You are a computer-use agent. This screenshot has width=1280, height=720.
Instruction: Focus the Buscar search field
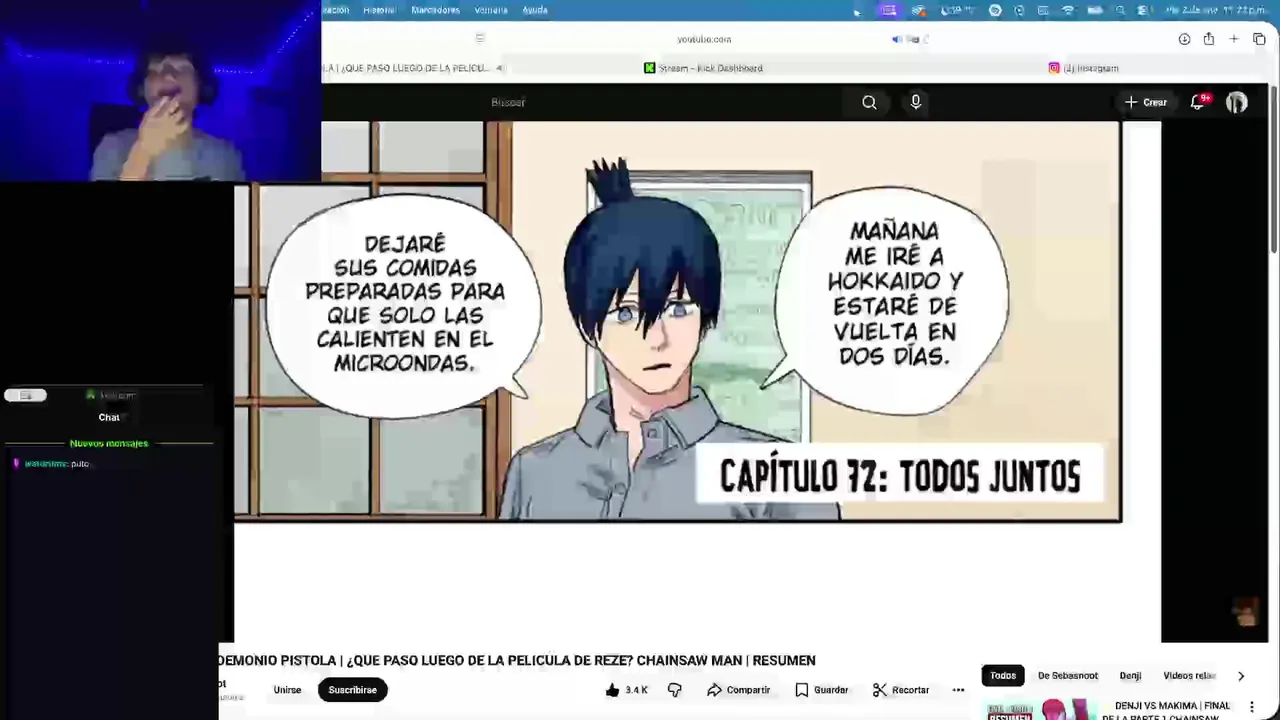[x=660, y=102]
